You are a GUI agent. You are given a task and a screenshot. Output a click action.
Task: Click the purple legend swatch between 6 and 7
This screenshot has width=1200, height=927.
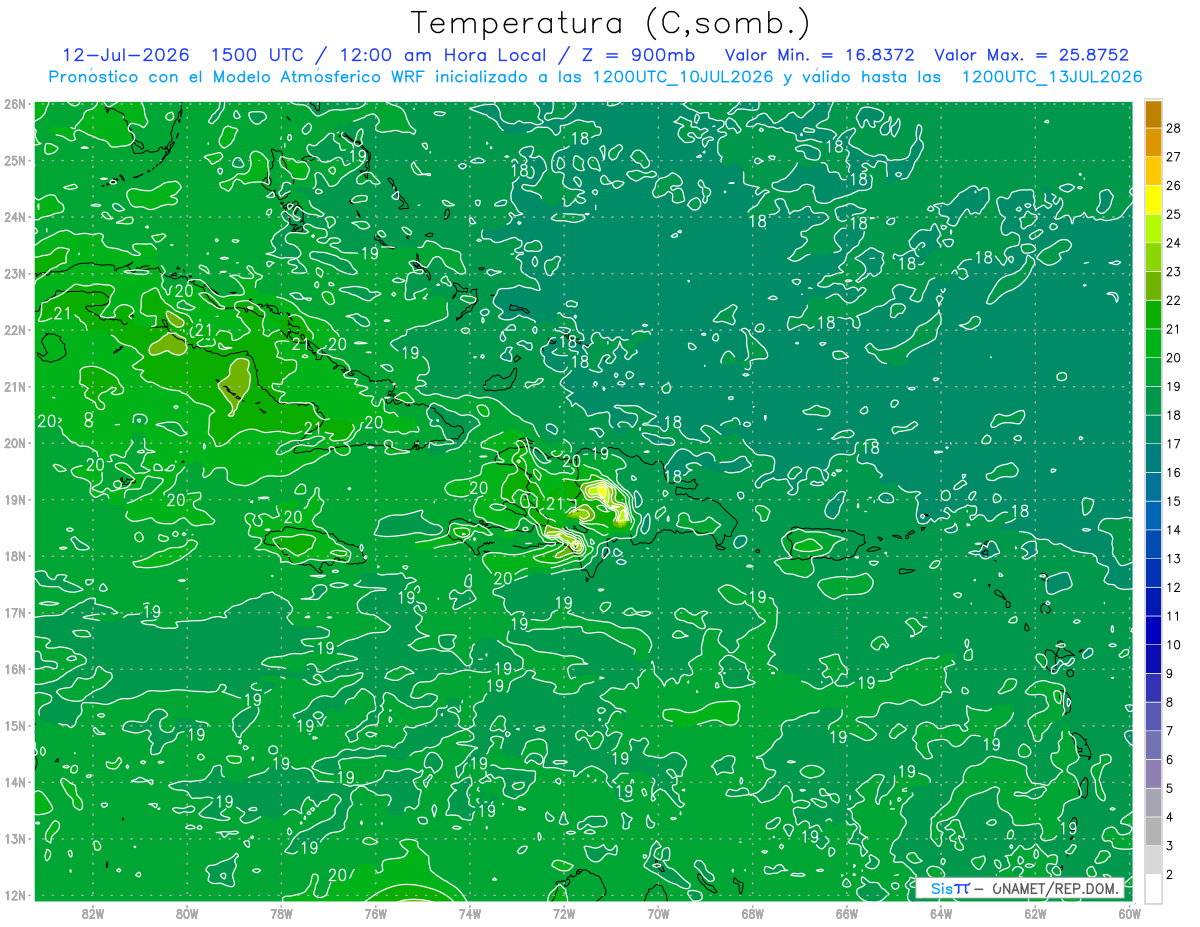click(1152, 746)
